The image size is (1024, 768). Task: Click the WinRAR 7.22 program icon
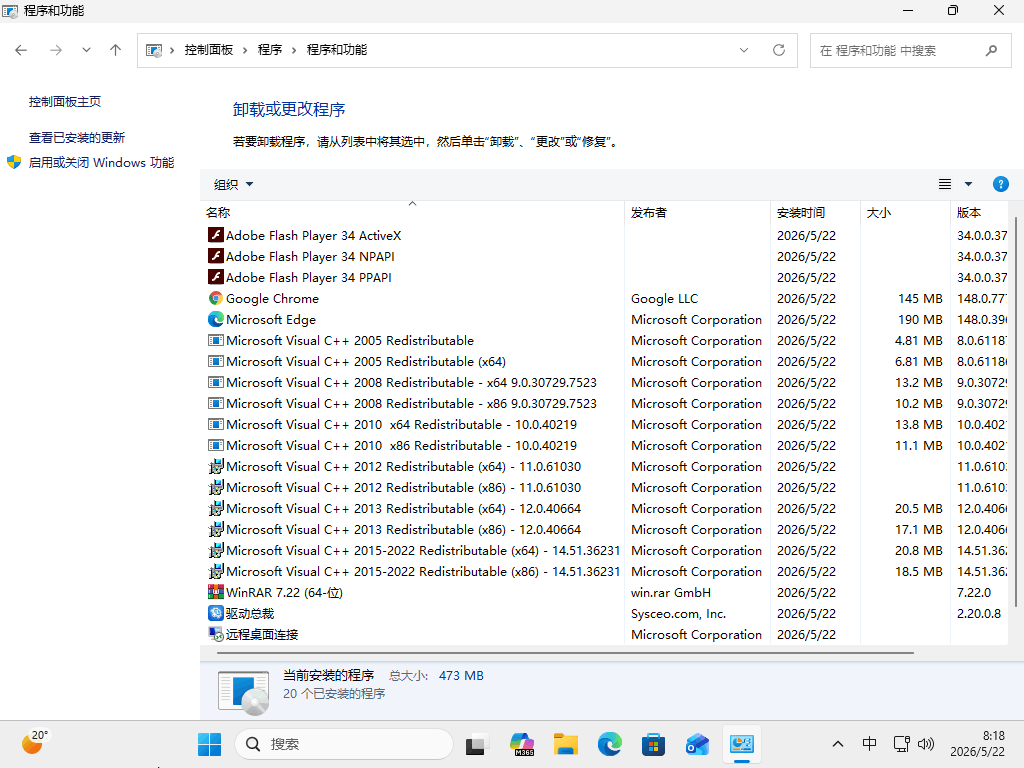(216, 592)
